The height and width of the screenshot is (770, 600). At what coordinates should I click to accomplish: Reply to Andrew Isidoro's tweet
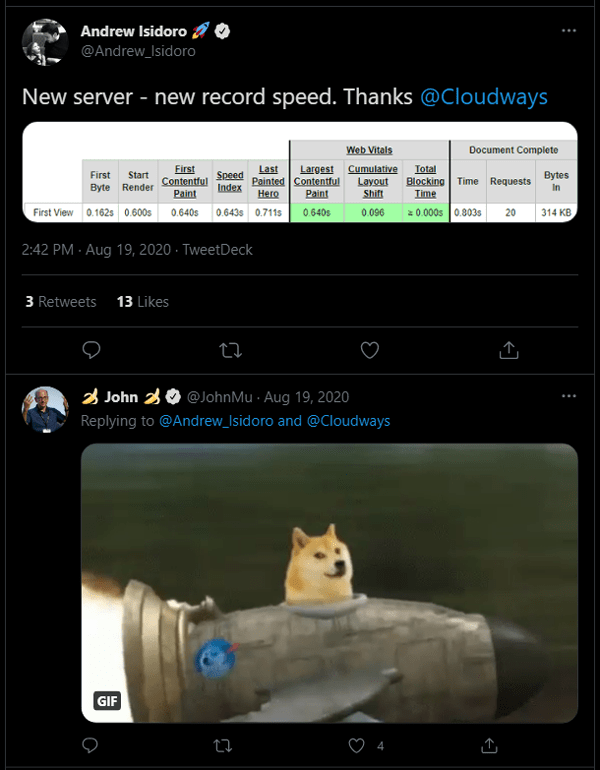click(x=91, y=350)
